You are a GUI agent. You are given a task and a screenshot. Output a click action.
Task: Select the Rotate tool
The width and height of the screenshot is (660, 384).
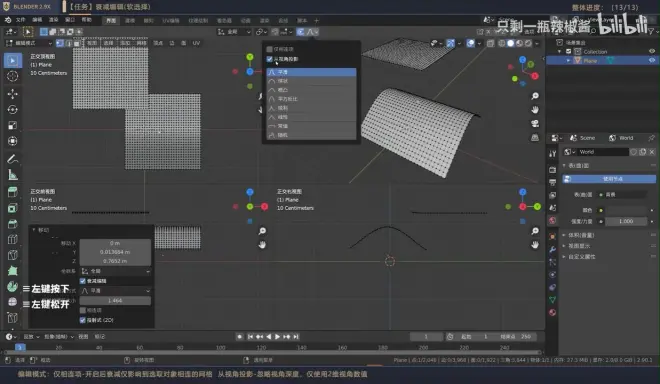point(13,109)
